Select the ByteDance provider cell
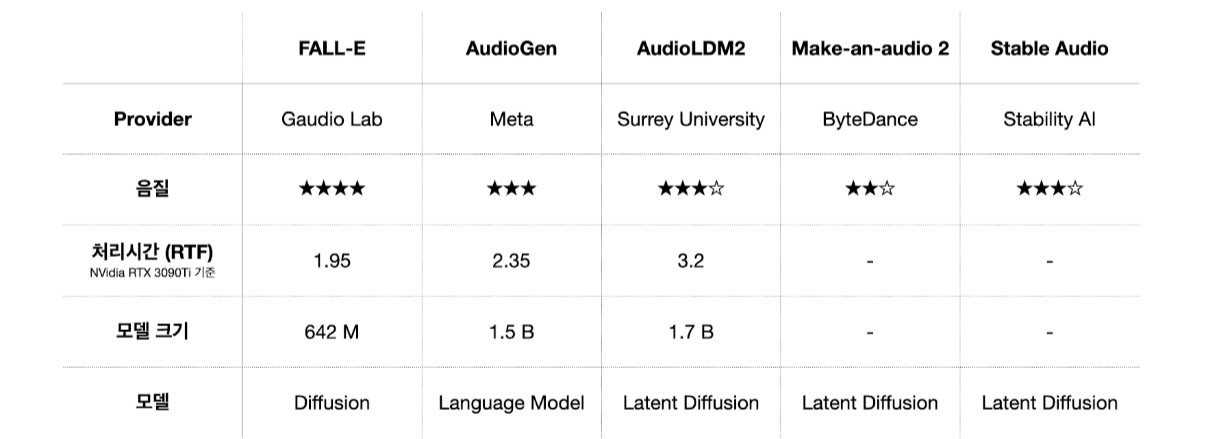Screen dimensions: 1206x439 click(870, 119)
